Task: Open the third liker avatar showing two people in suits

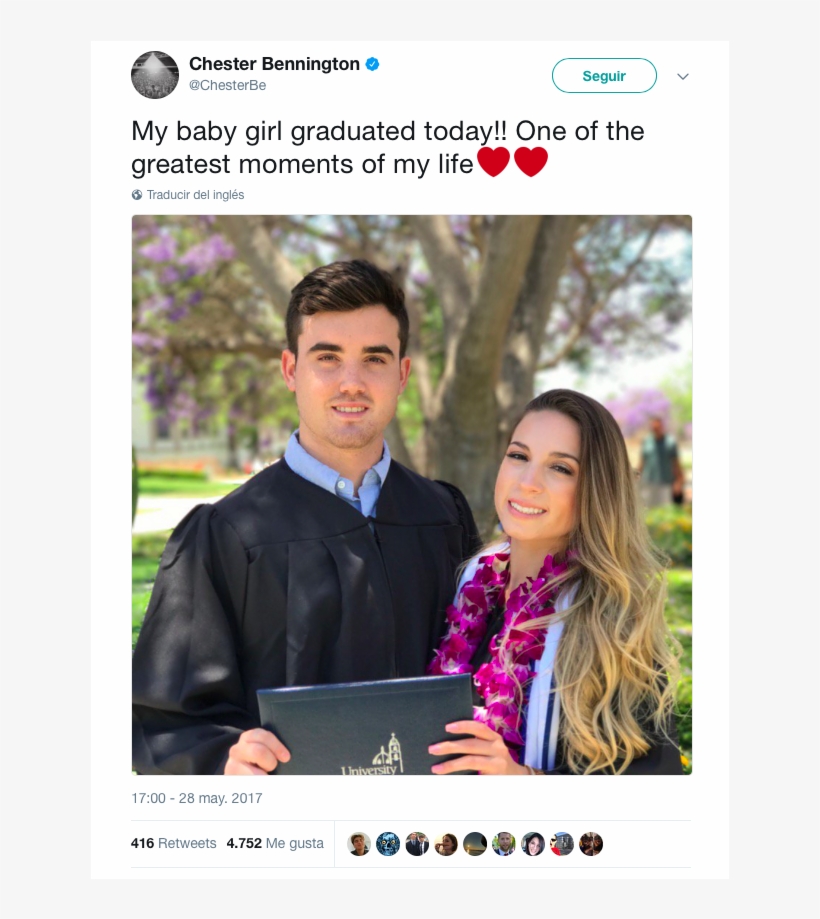Action: point(417,844)
